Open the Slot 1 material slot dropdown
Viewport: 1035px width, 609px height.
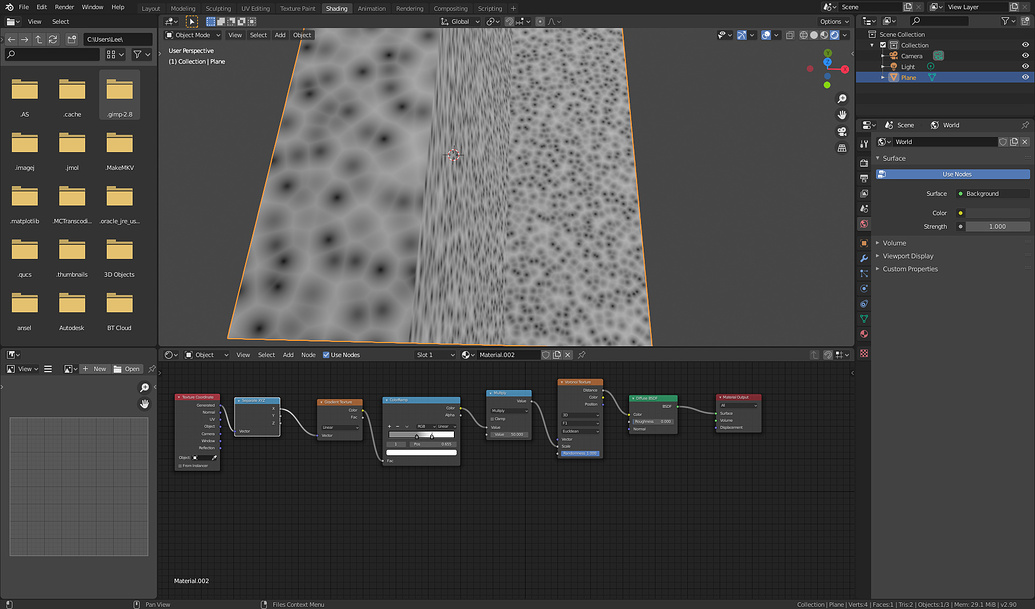click(x=435, y=355)
